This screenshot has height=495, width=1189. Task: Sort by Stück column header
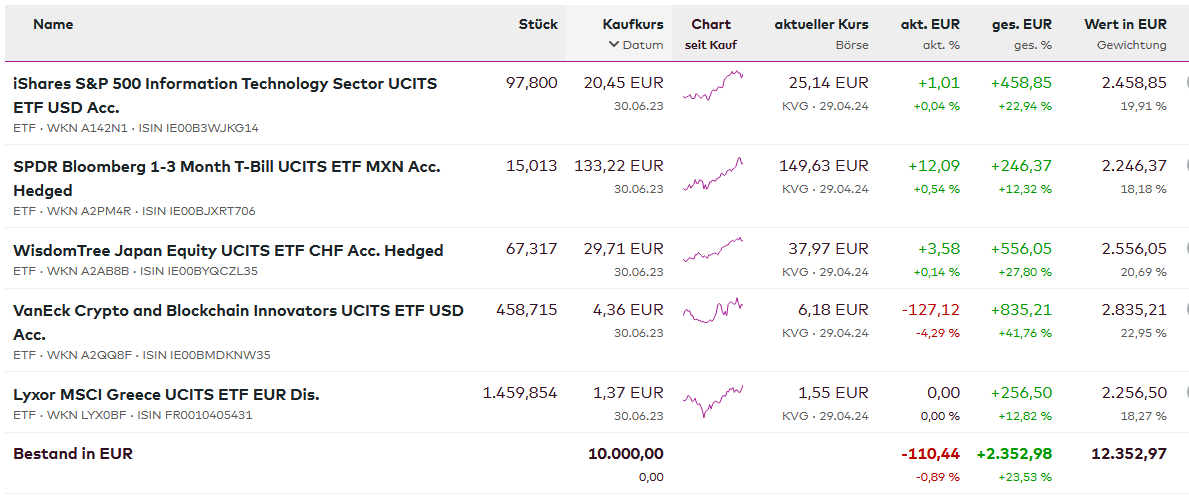[538, 24]
